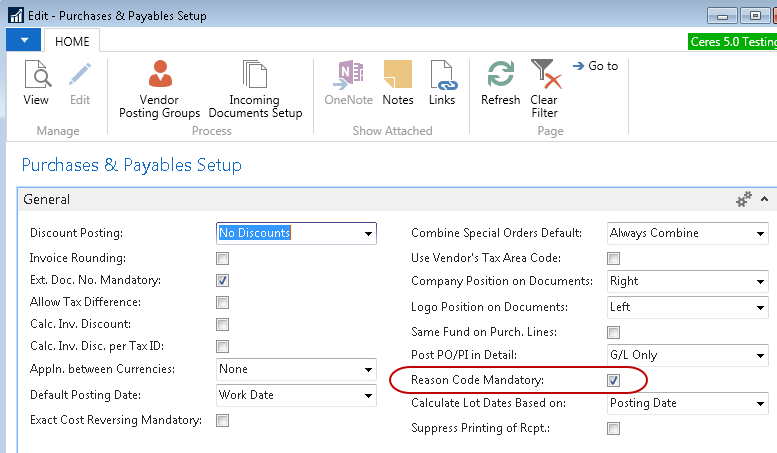Open the Post PO/PI in Detail dropdown

[x=759, y=355]
